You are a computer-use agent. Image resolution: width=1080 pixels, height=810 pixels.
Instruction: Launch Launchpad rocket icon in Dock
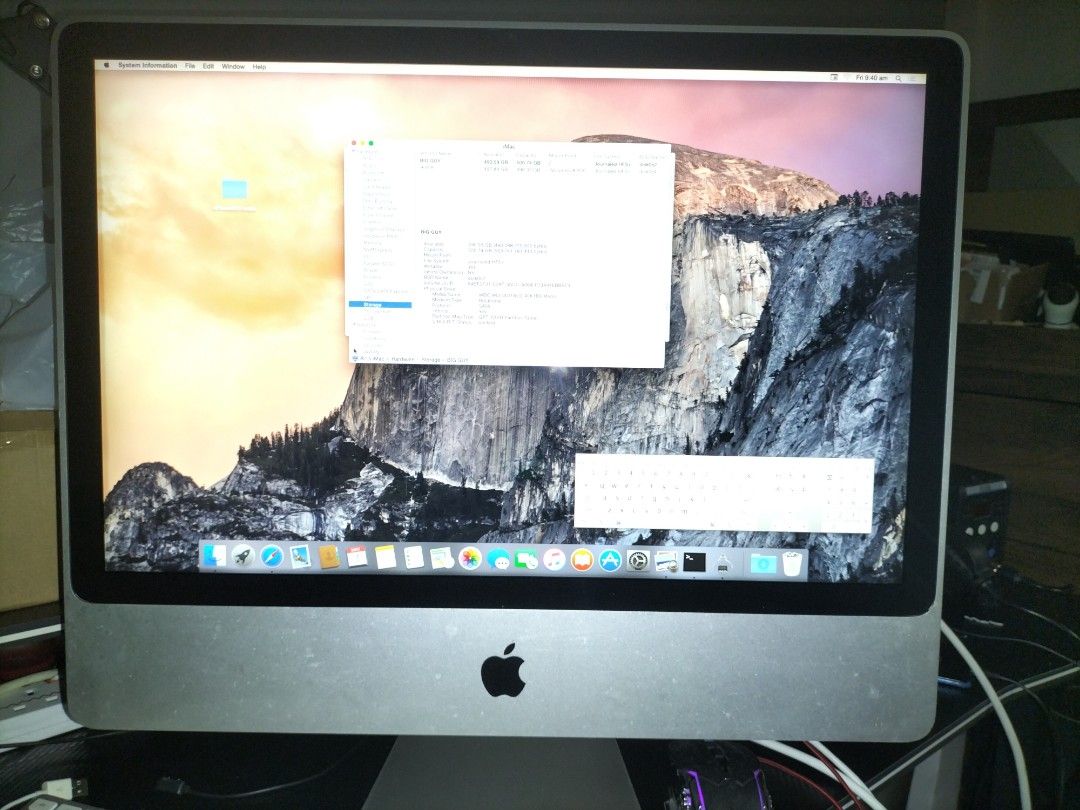(242, 555)
